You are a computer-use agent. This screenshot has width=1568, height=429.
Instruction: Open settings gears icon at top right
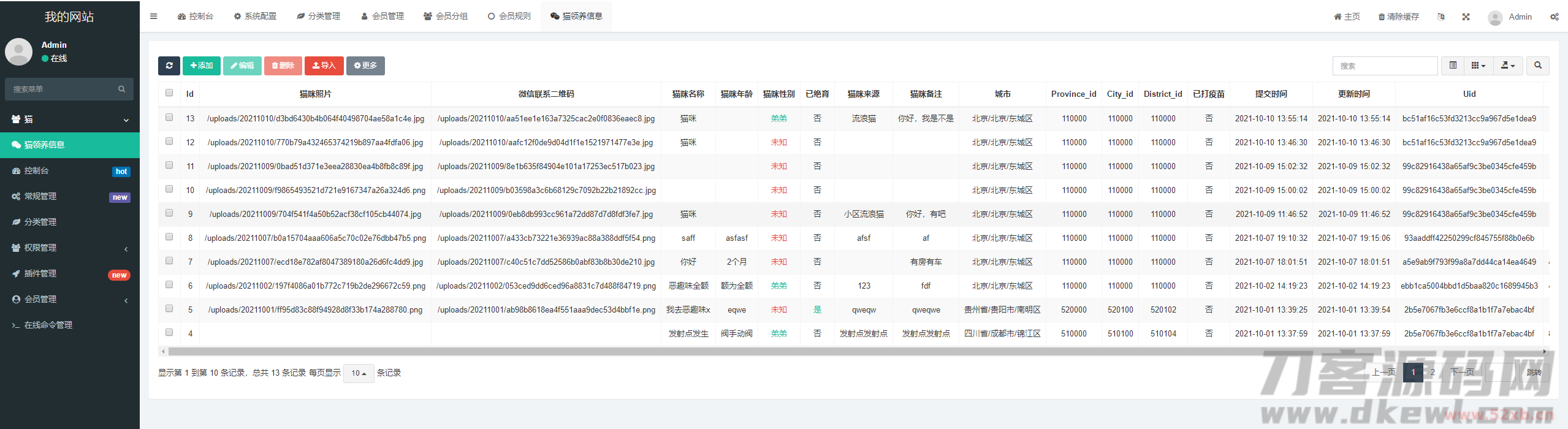pyautogui.click(x=1554, y=17)
